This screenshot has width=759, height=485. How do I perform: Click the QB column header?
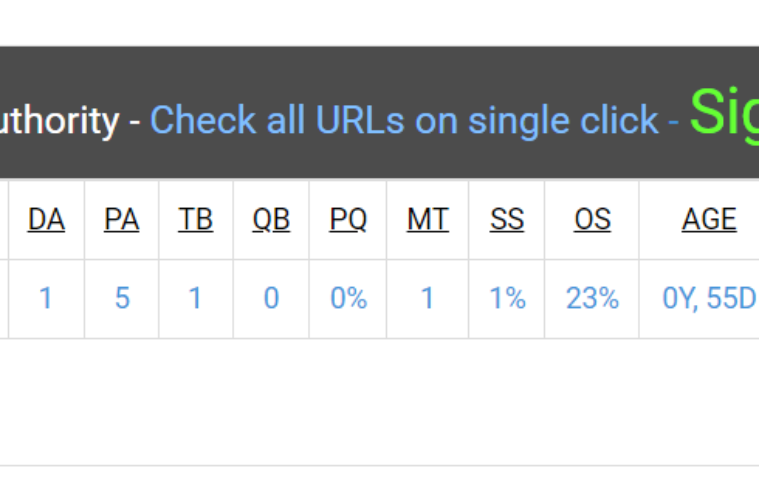click(271, 220)
